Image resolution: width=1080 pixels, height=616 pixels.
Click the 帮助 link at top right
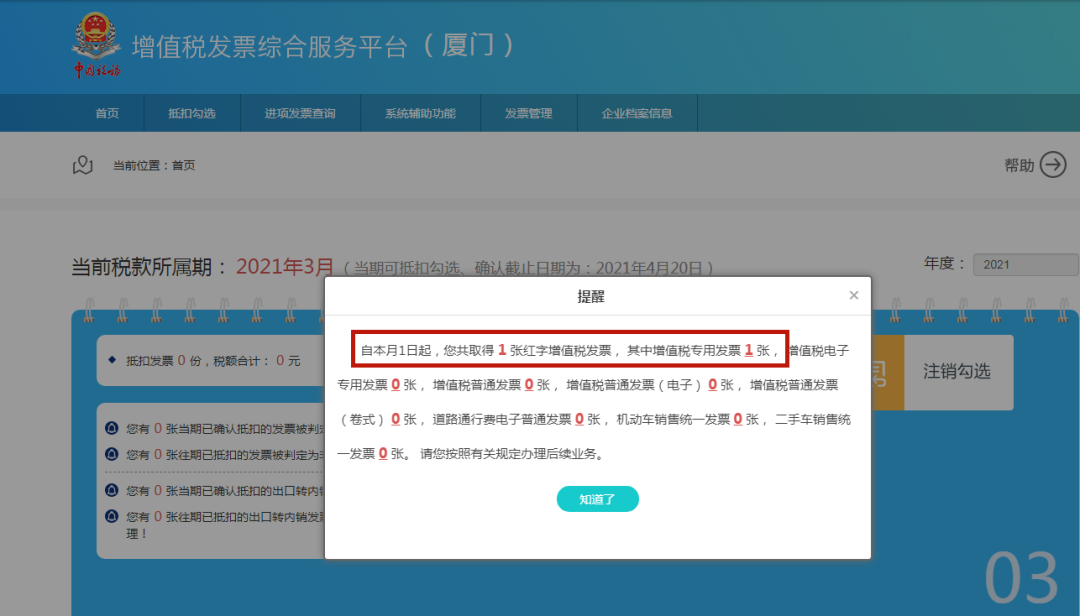tap(1017, 165)
